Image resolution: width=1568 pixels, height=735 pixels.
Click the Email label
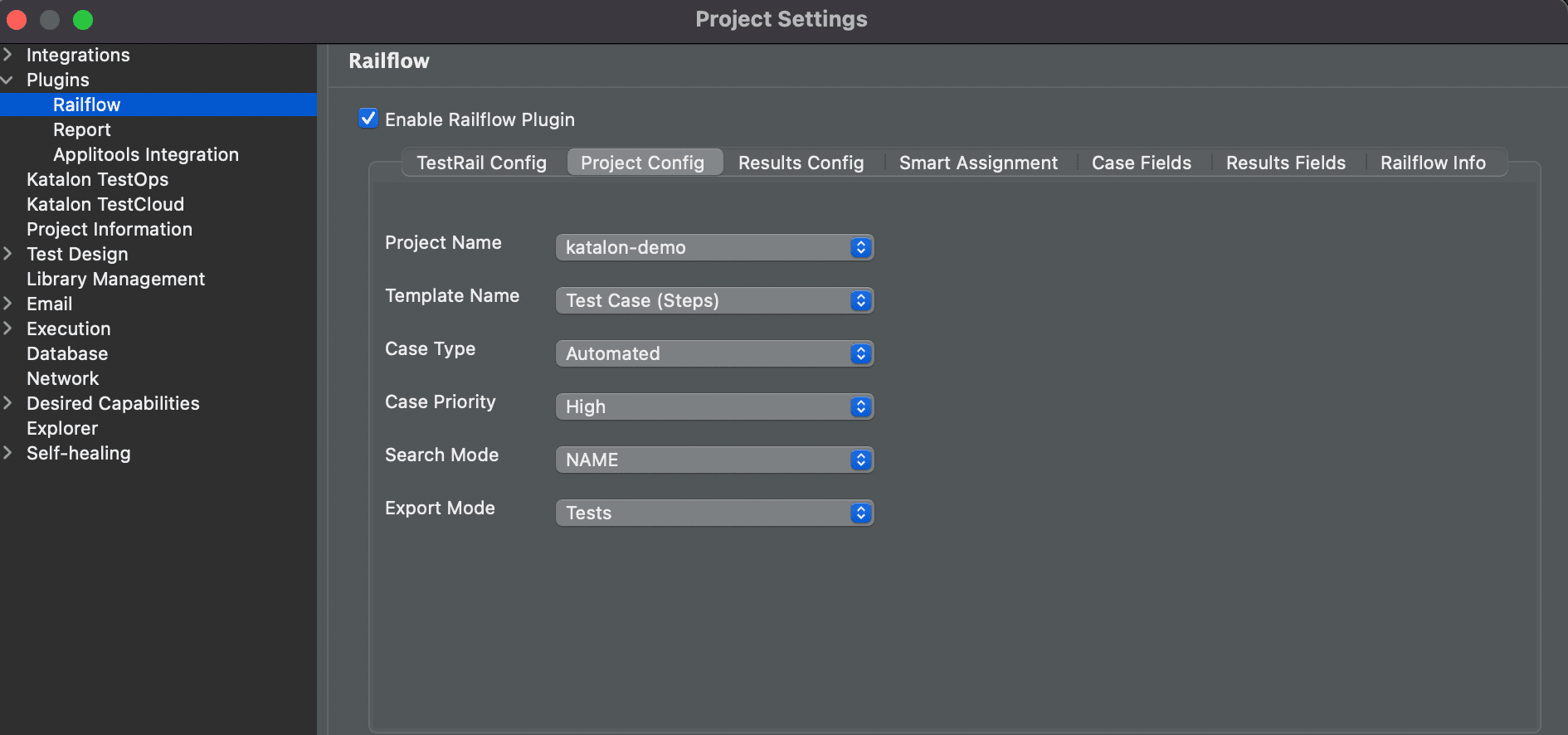pyautogui.click(x=50, y=304)
